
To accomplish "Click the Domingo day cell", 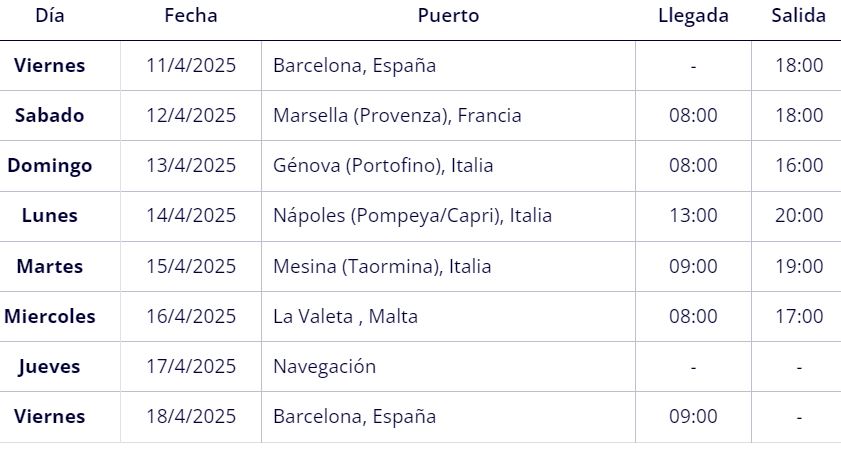I will [50, 165].
